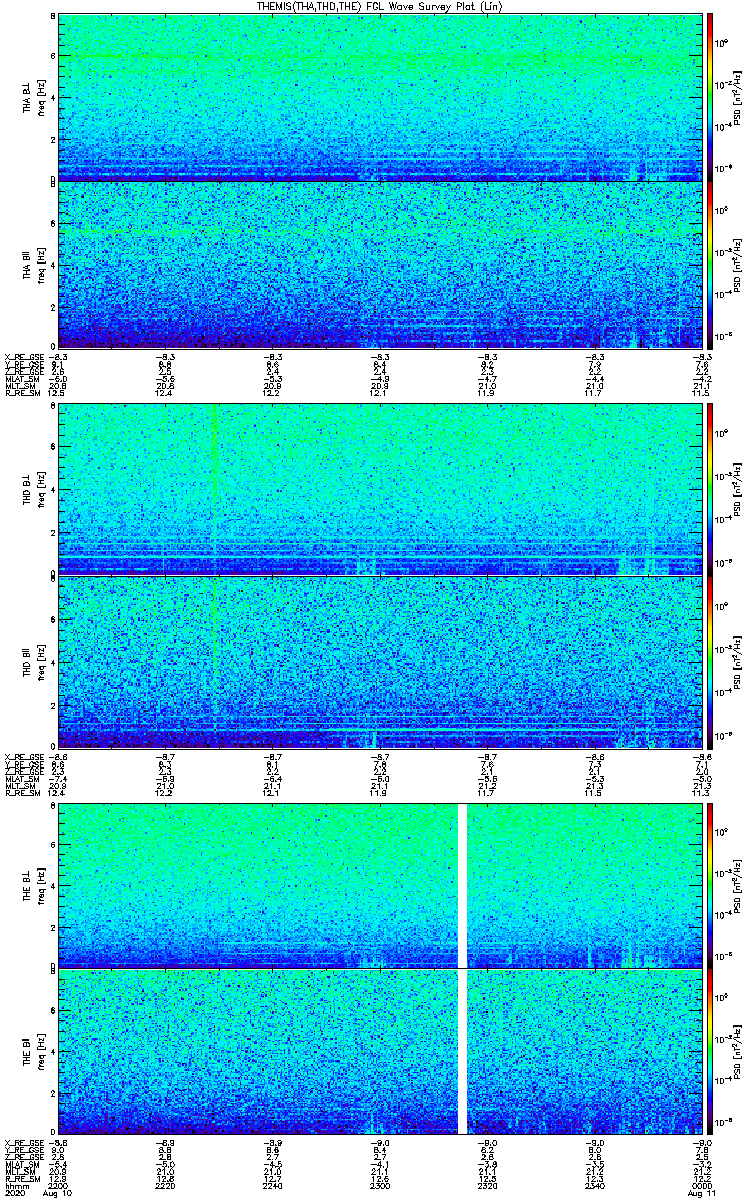Click the PSD color bar beside THA B⊥ panel

710,97
